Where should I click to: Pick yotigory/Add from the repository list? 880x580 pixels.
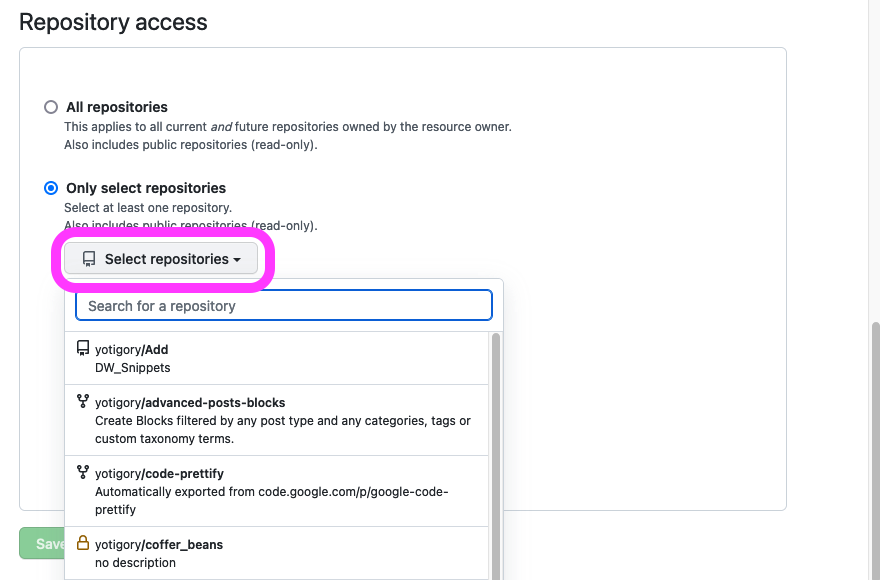click(x=277, y=358)
